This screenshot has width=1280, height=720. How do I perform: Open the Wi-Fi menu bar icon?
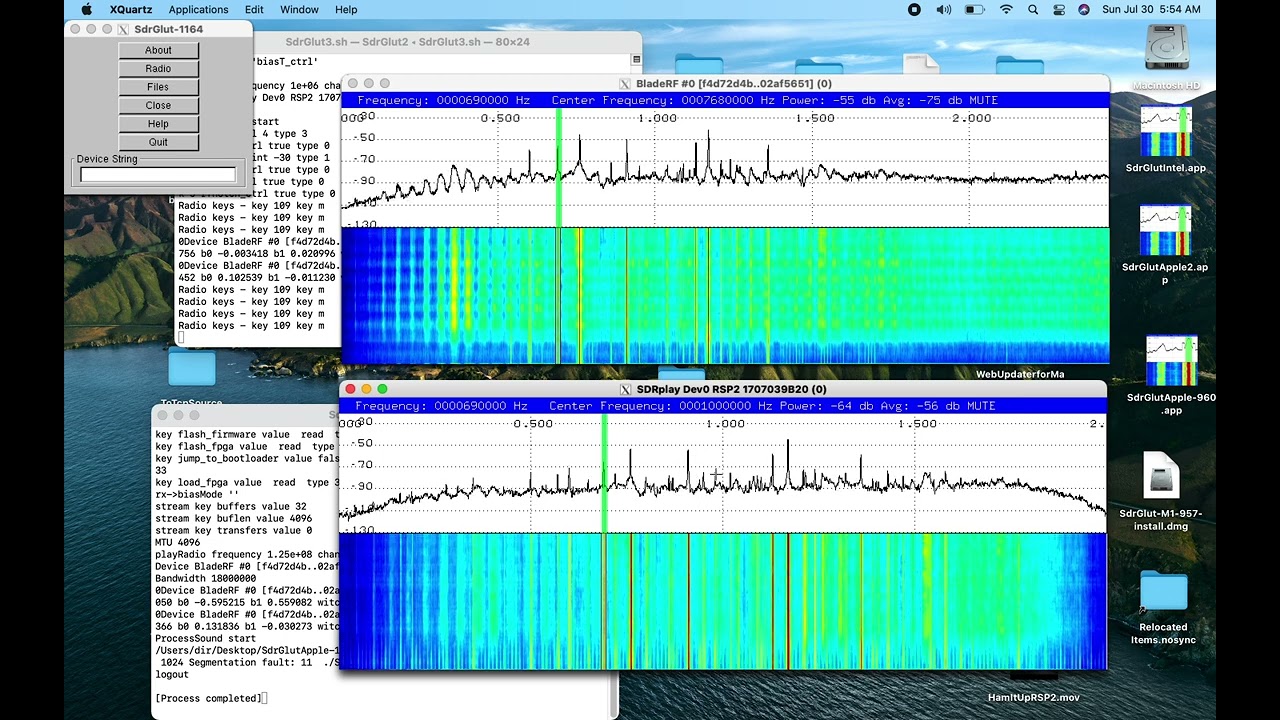(x=1006, y=9)
